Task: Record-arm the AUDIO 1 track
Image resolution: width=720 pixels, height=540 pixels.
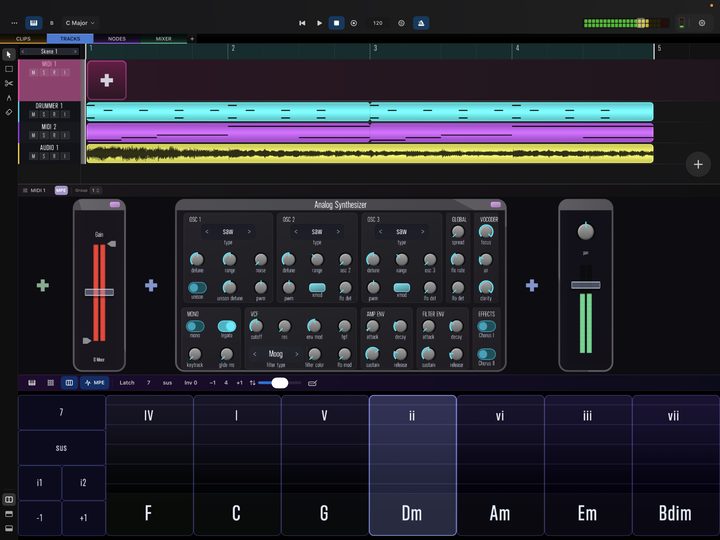Action: click(x=54, y=156)
